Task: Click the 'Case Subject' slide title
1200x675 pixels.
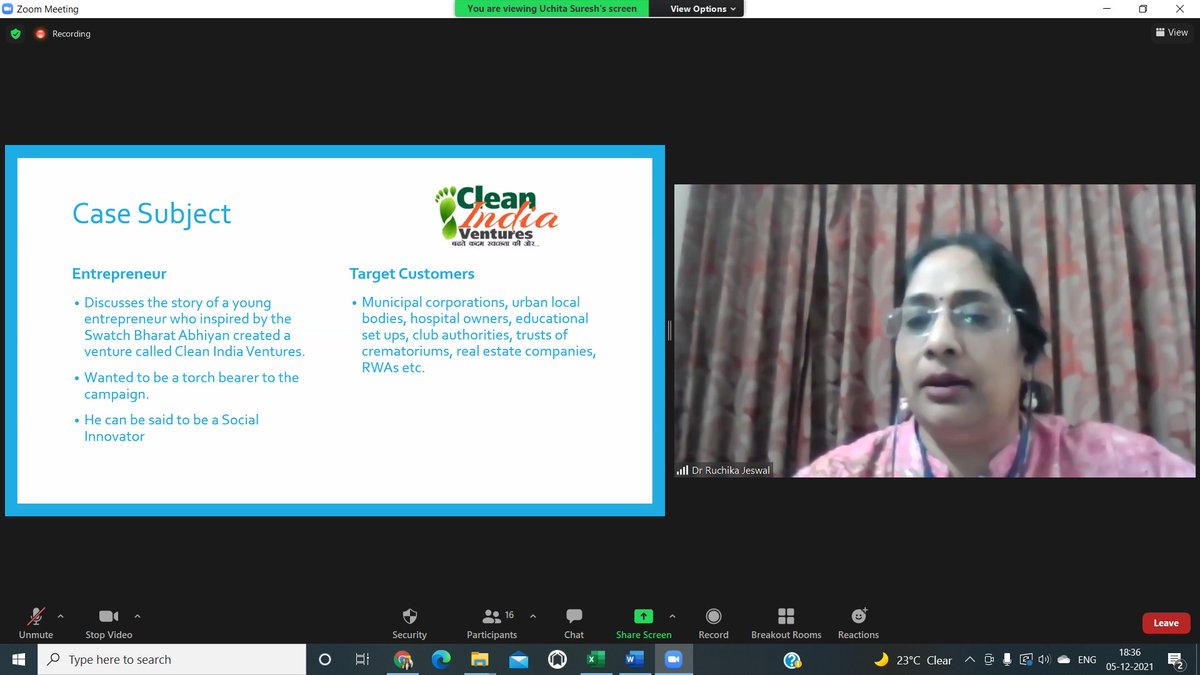Action: pyautogui.click(x=151, y=213)
